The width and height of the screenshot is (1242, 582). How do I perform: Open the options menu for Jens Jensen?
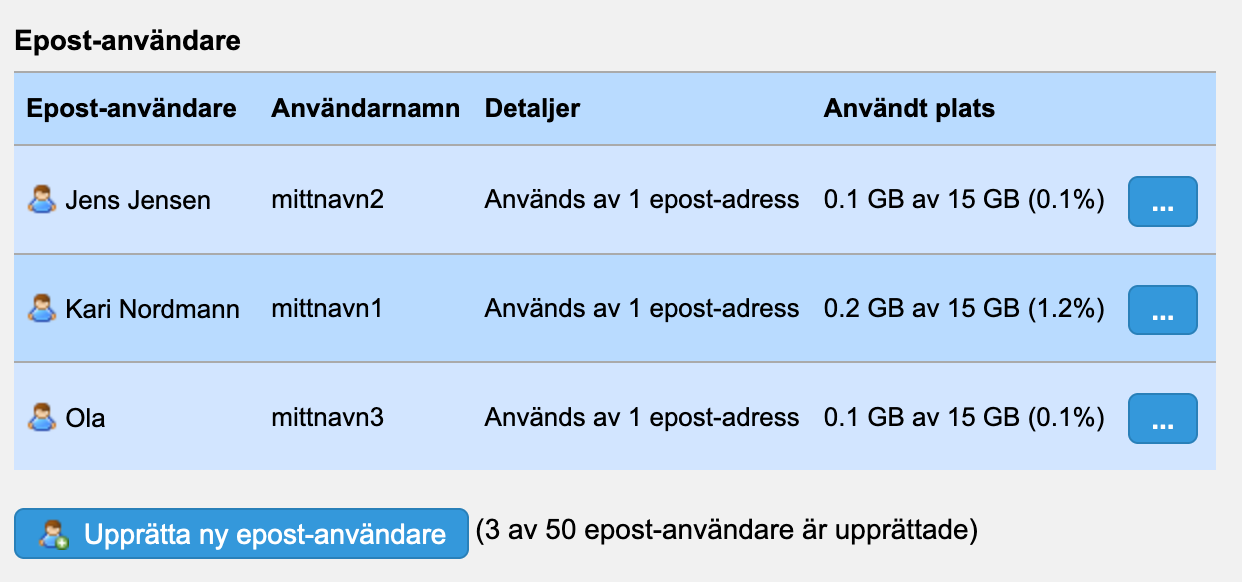point(1162,201)
